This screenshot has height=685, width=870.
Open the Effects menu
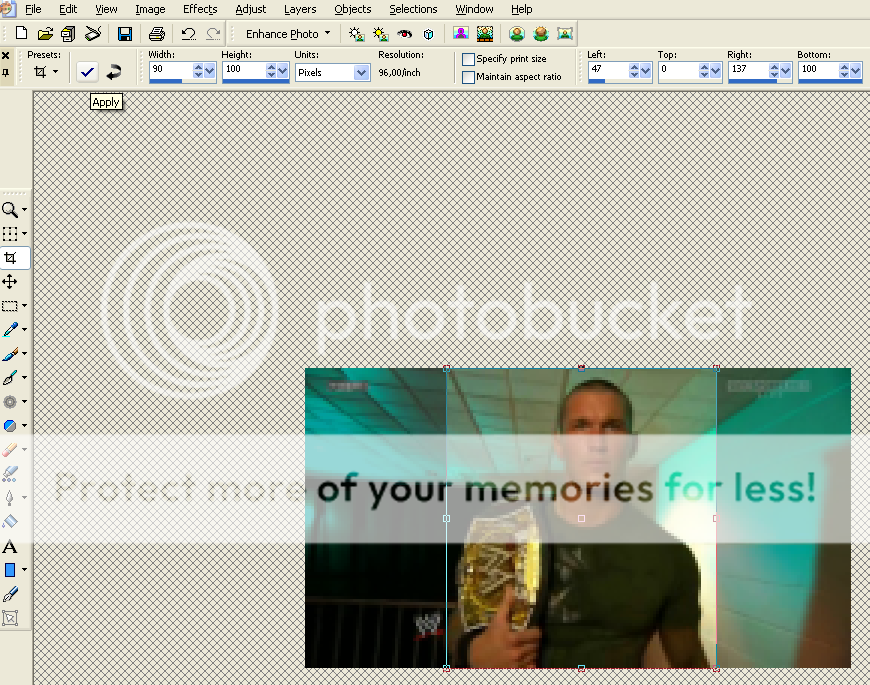coord(200,9)
